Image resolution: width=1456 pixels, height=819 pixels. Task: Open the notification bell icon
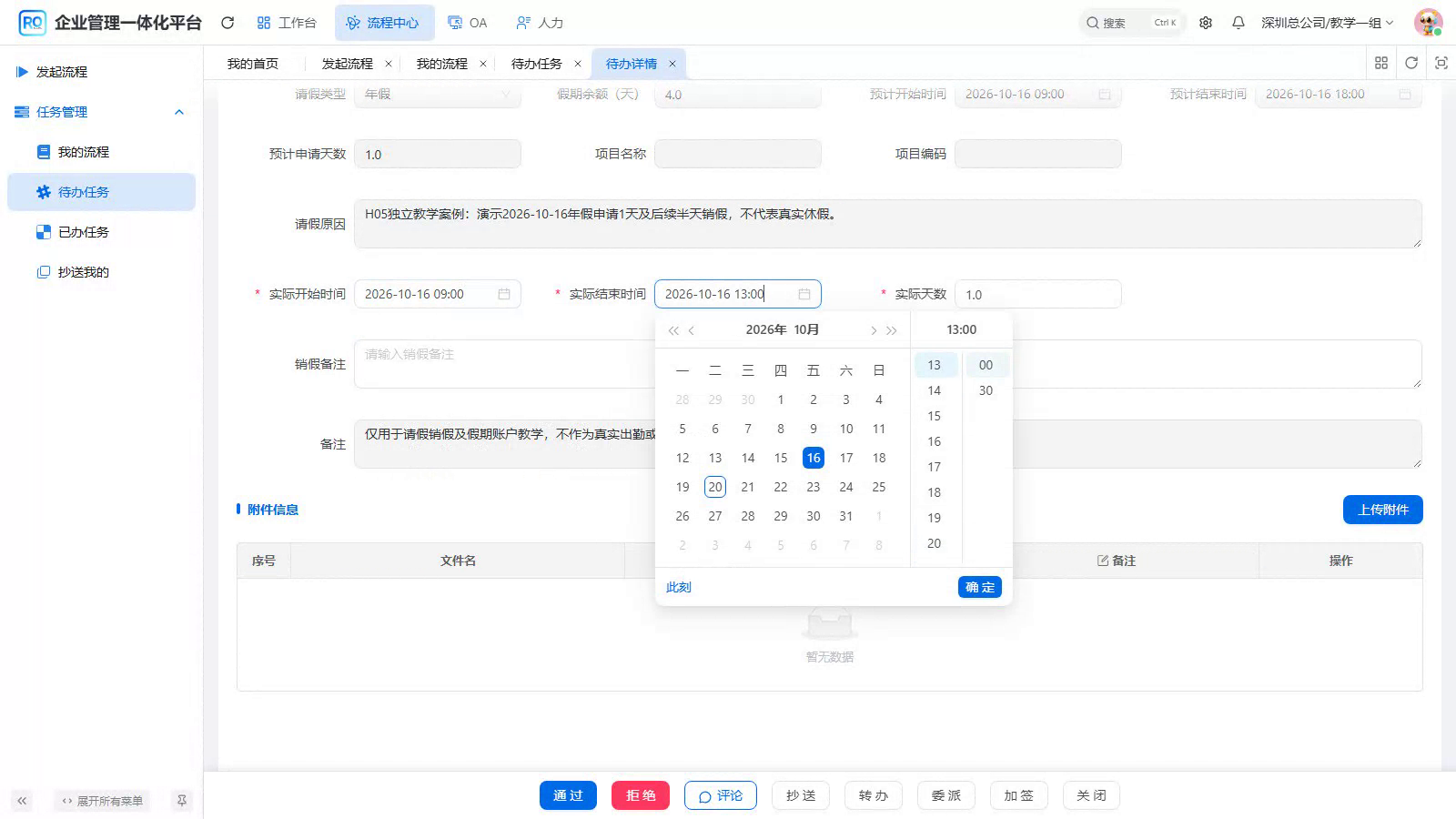click(x=1239, y=23)
